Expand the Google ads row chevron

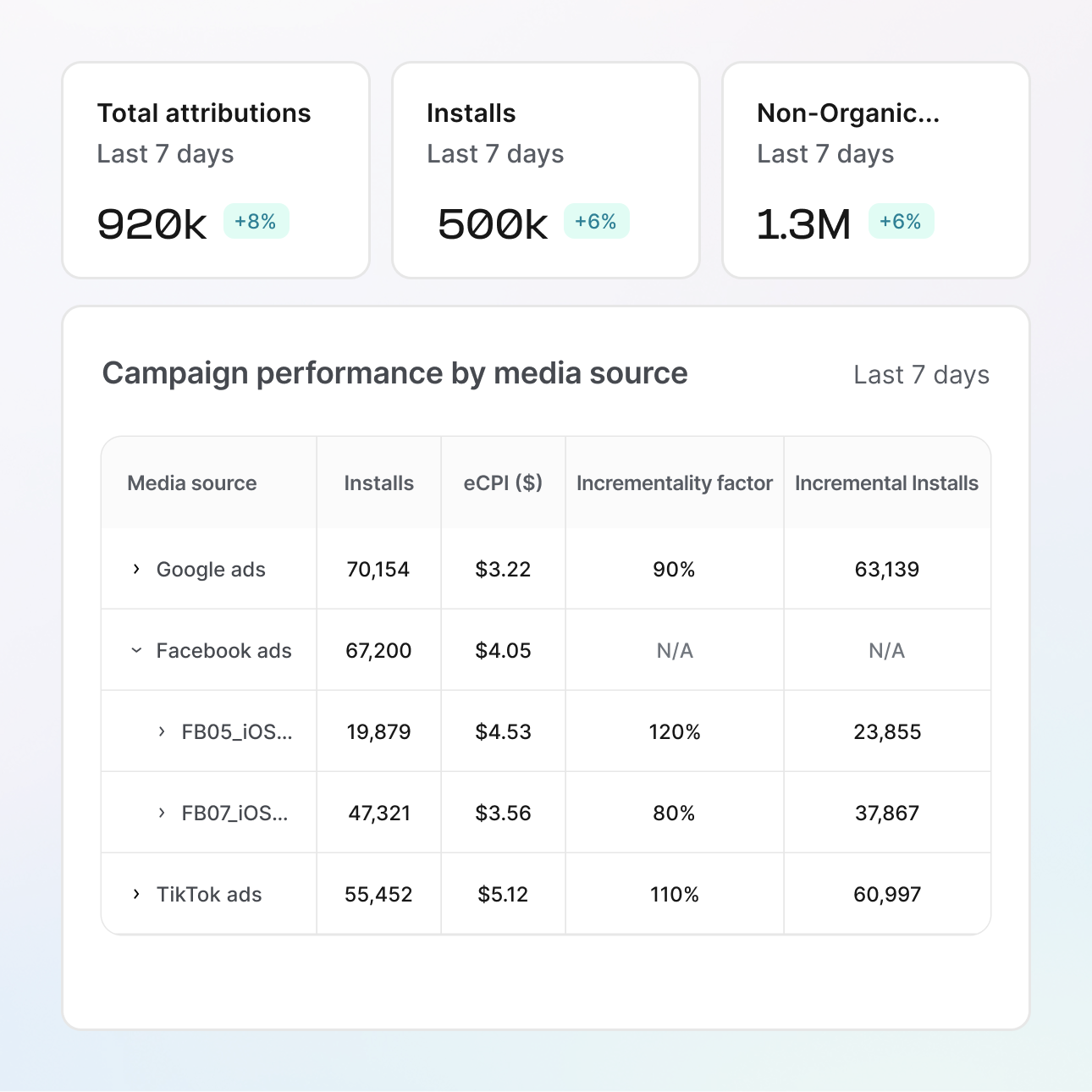pos(136,569)
